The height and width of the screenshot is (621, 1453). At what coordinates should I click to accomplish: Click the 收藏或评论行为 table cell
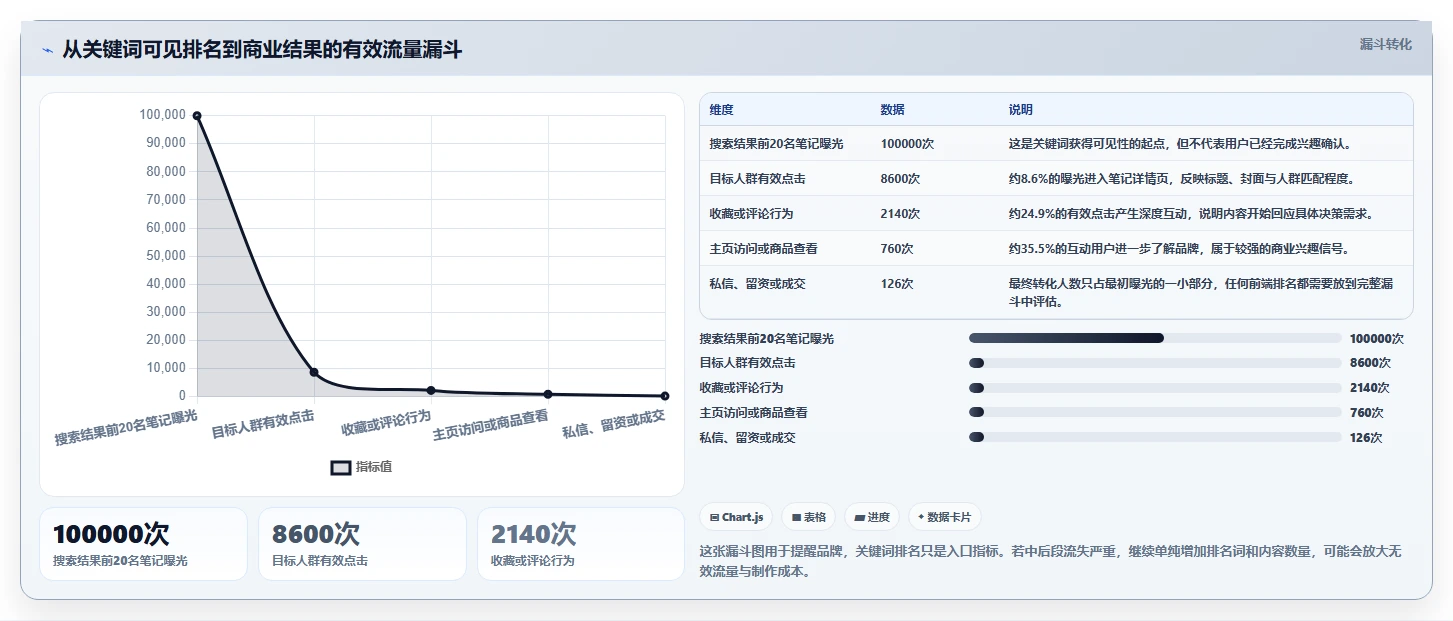751,214
